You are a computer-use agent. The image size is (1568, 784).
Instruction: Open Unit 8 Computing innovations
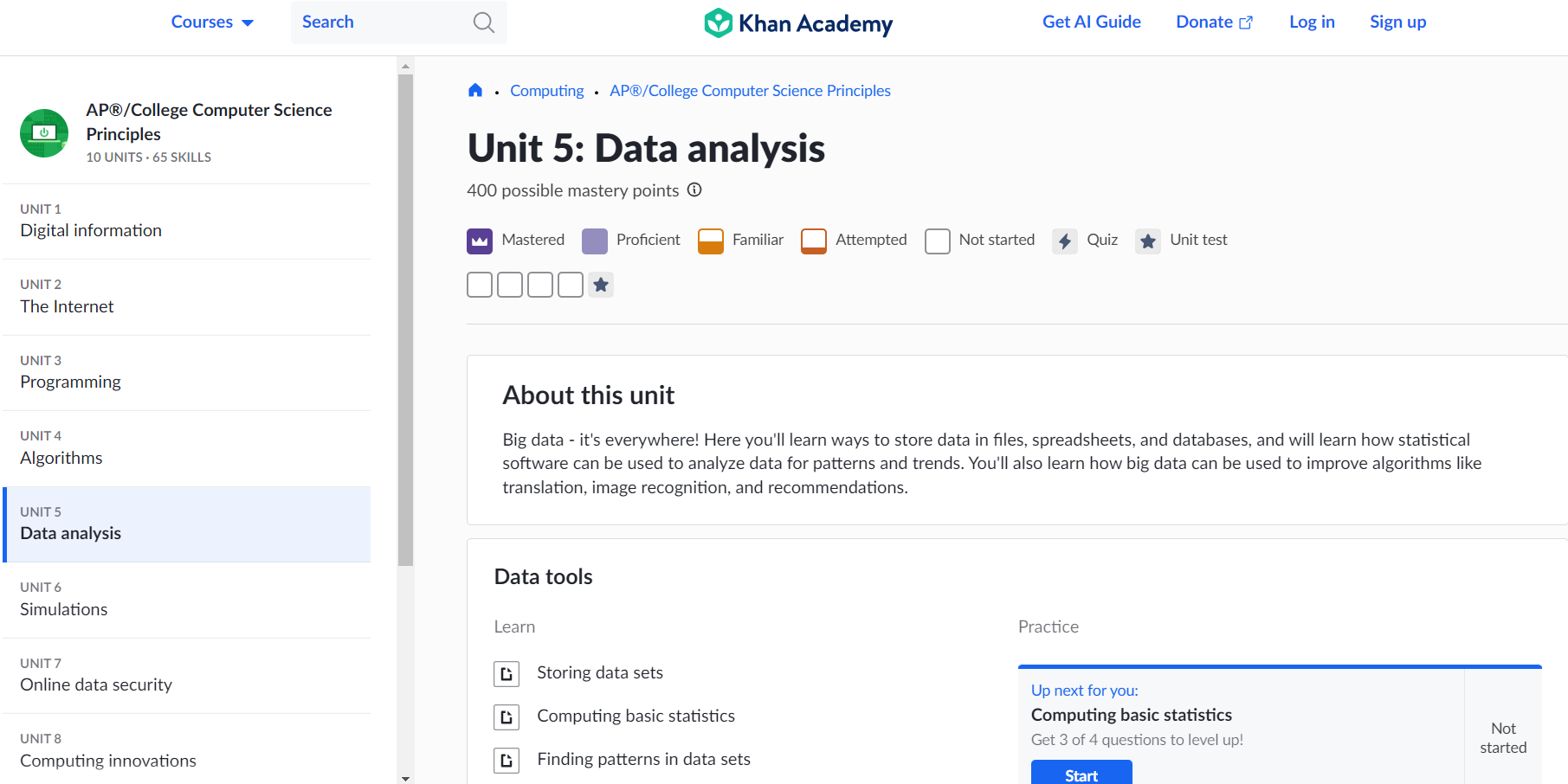(187, 751)
